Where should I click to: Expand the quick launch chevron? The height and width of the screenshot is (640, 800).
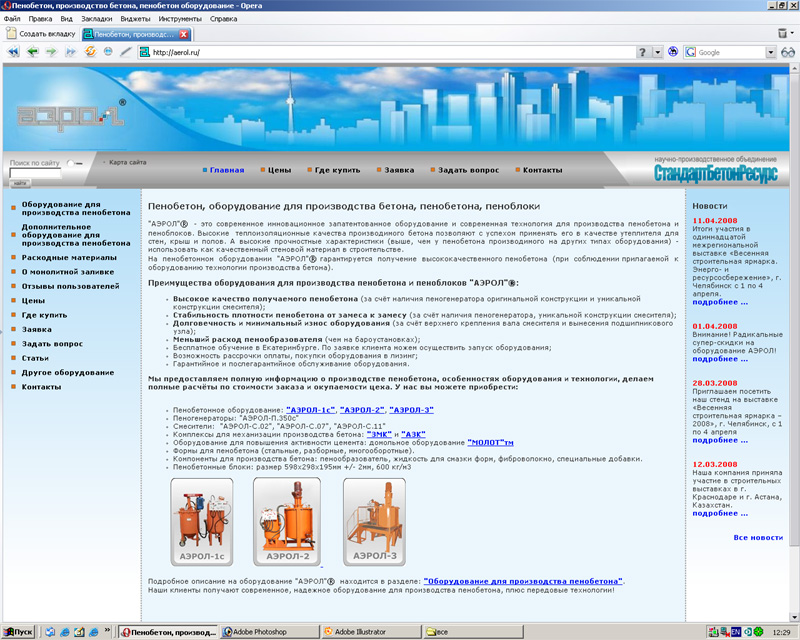[107, 631]
